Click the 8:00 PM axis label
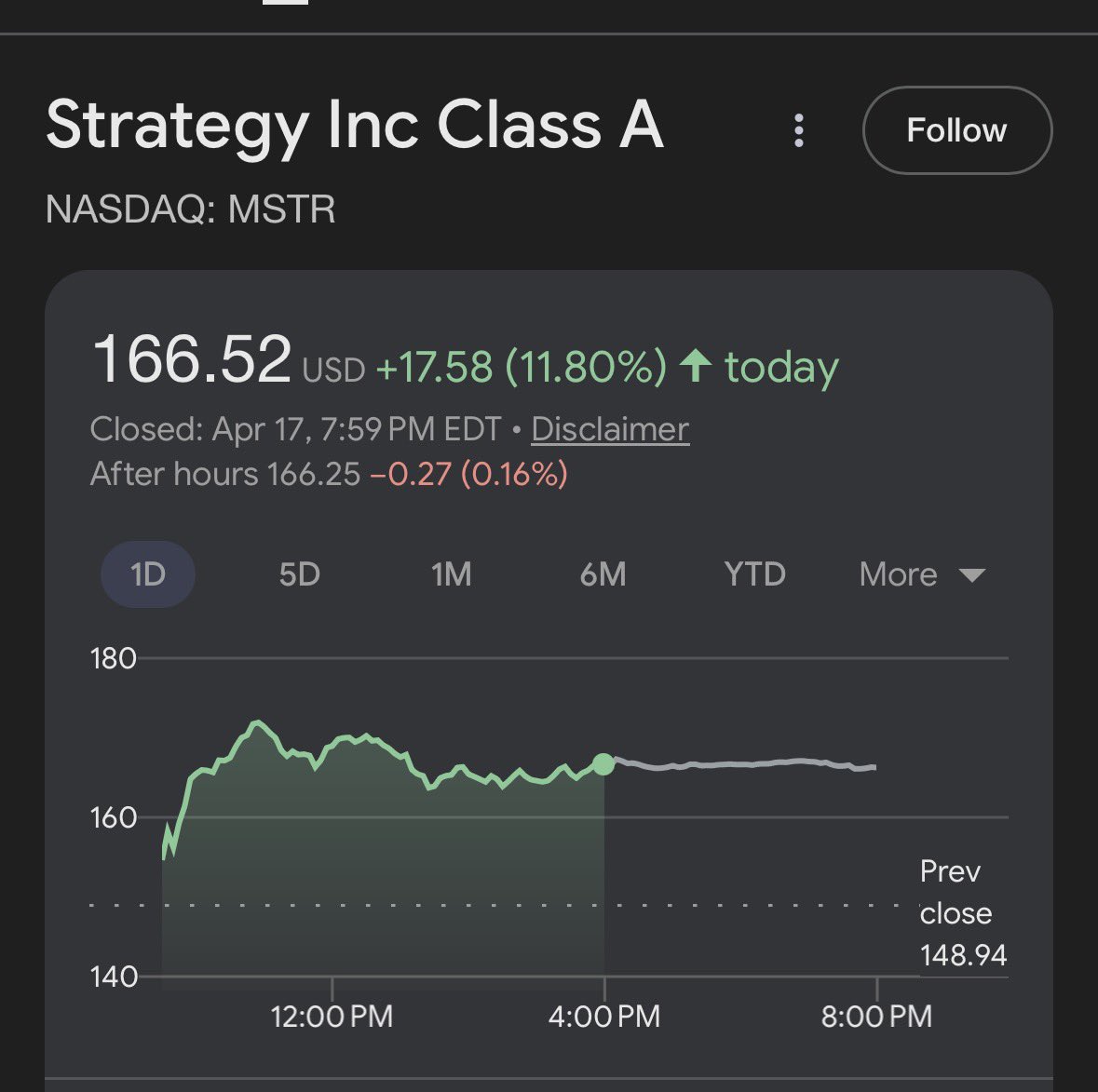1098x1092 pixels. click(x=876, y=1015)
